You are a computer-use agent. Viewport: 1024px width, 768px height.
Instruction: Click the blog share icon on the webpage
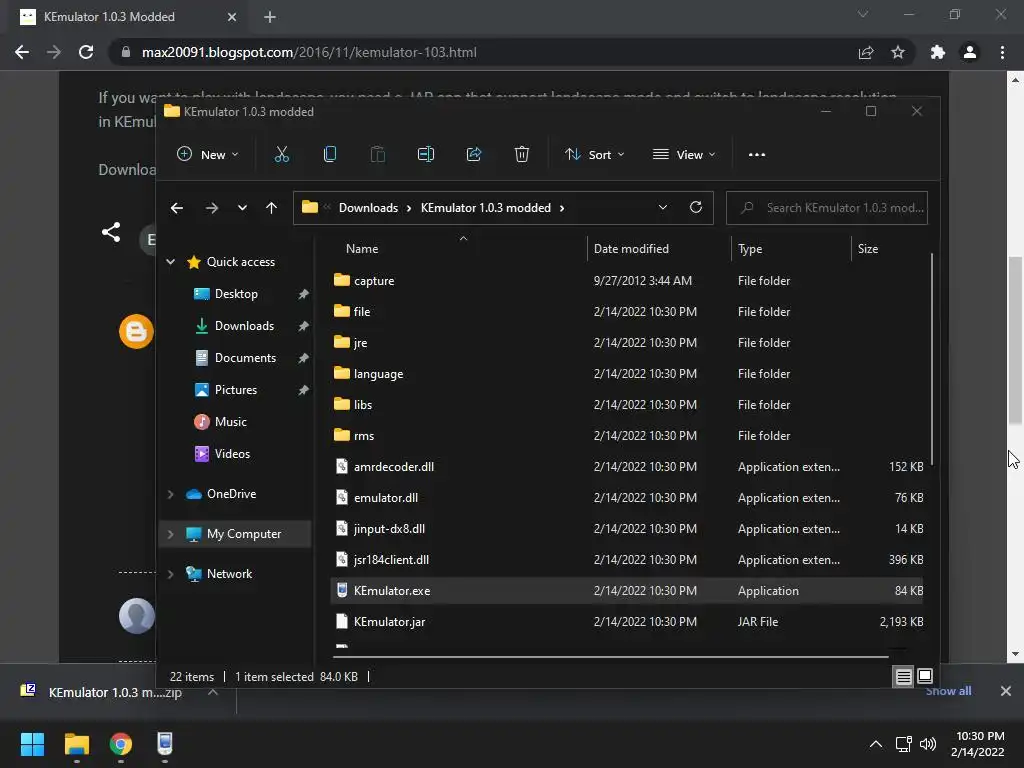[x=111, y=232]
